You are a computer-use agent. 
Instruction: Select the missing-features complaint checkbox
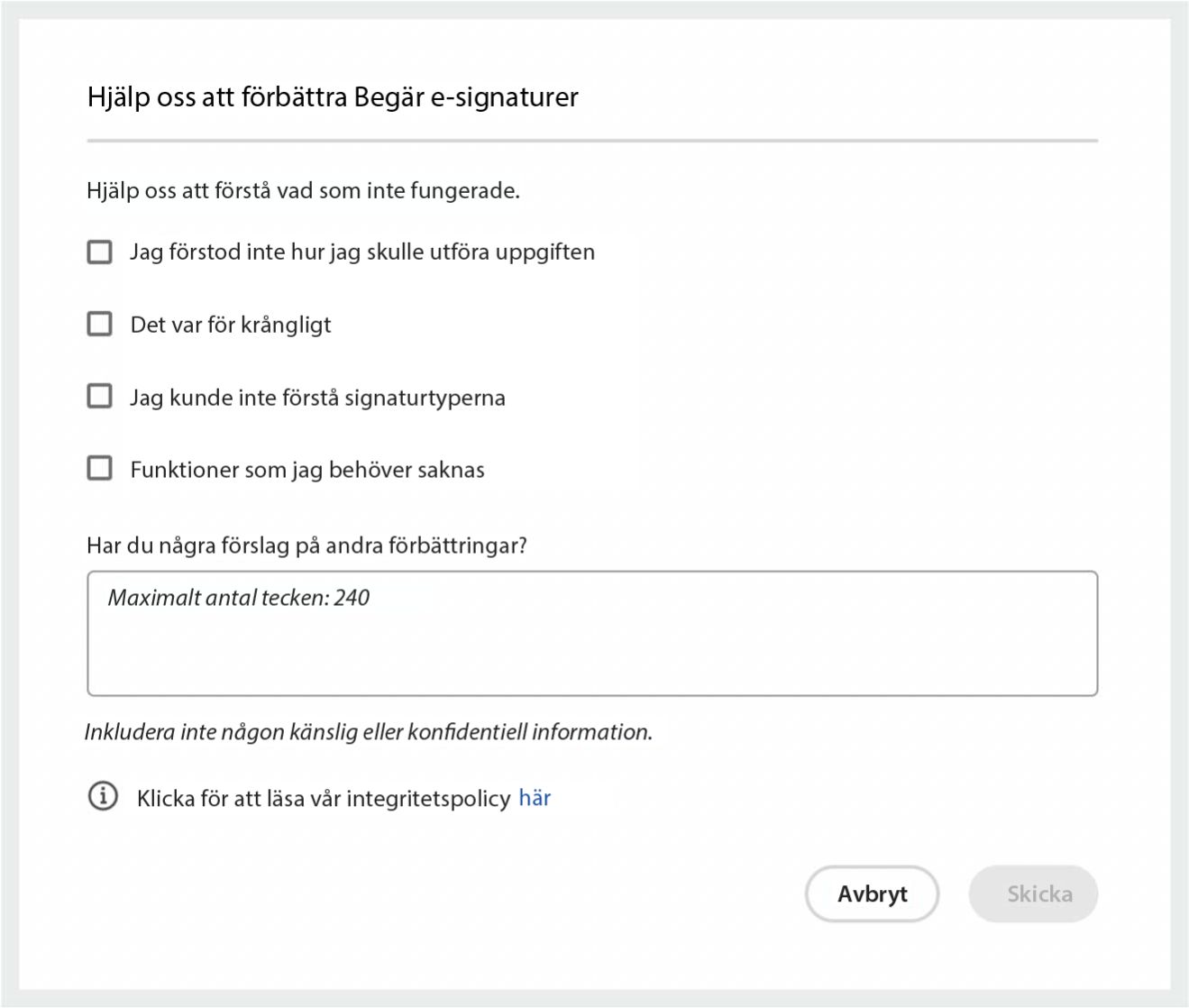(98, 468)
